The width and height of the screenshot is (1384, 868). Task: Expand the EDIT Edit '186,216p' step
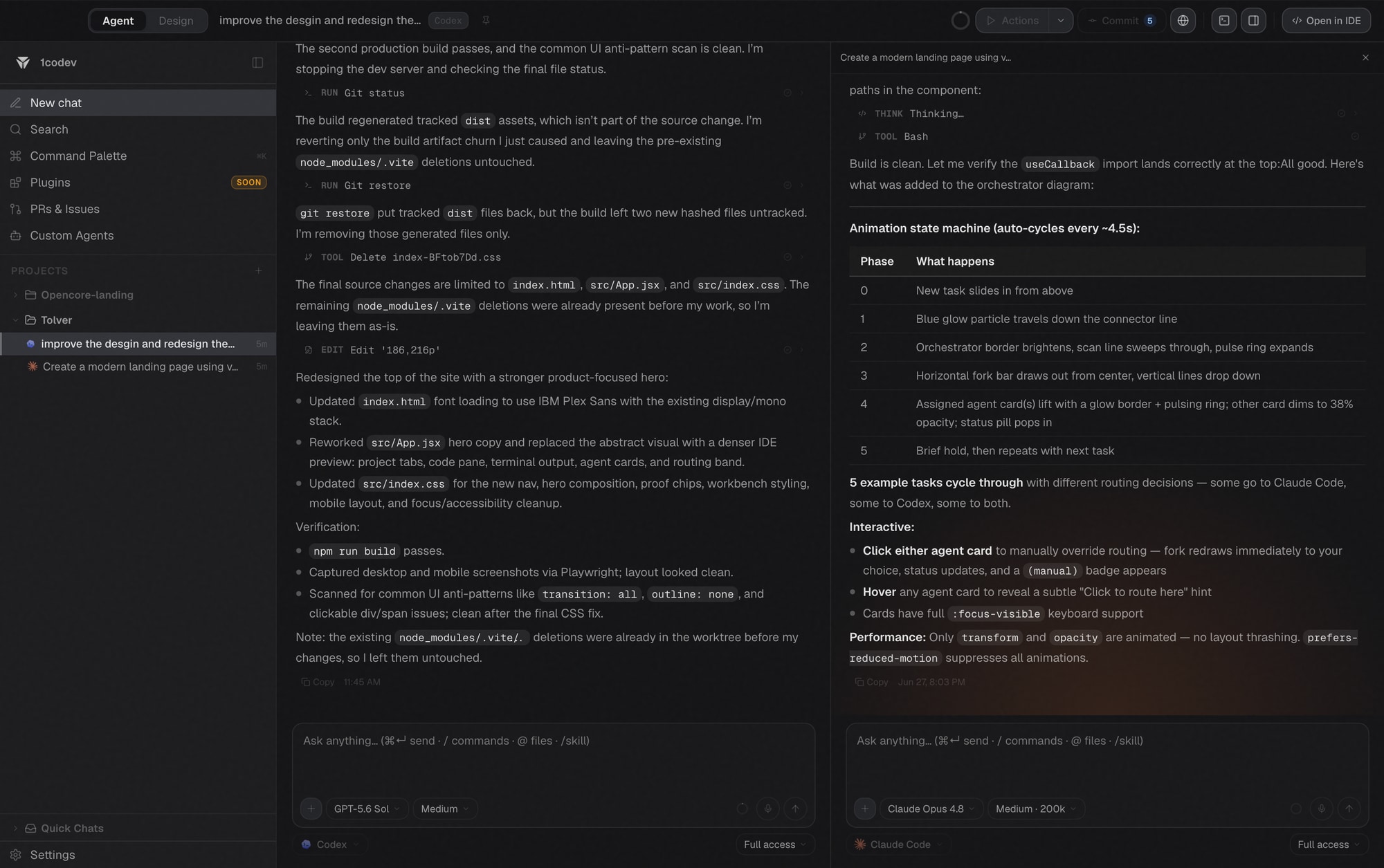(x=553, y=350)
